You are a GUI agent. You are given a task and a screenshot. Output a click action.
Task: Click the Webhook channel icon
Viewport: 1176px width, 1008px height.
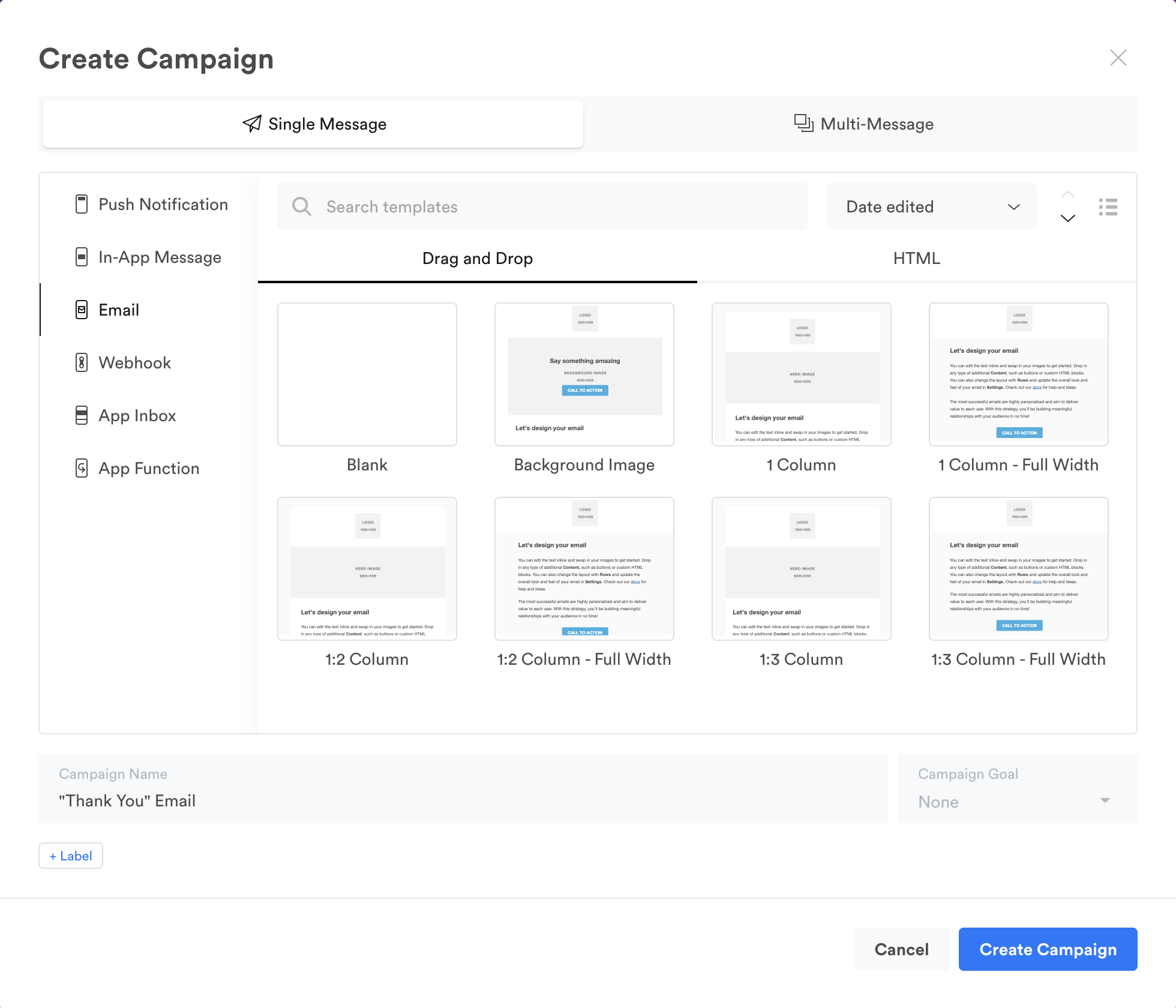(82, 363)
